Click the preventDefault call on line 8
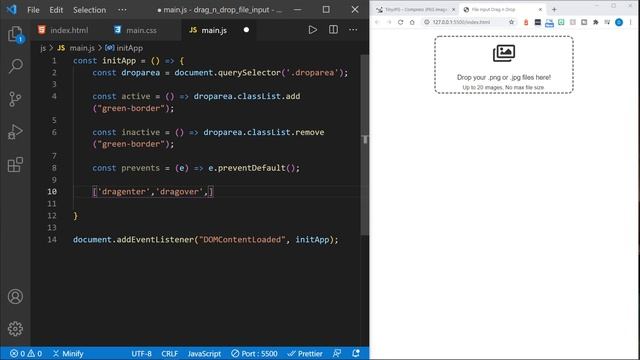The height and width of the screenshot is (360, 640). [251, 168]
